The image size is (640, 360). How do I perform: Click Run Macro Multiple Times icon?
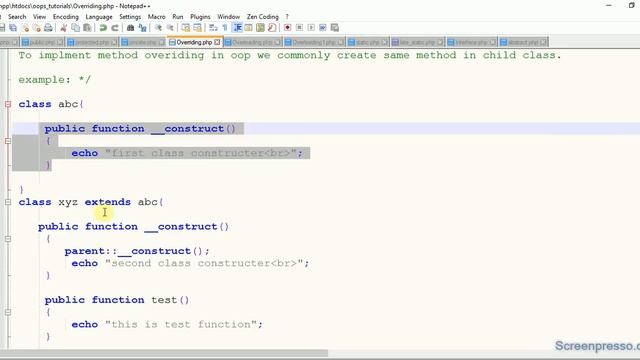323,28
